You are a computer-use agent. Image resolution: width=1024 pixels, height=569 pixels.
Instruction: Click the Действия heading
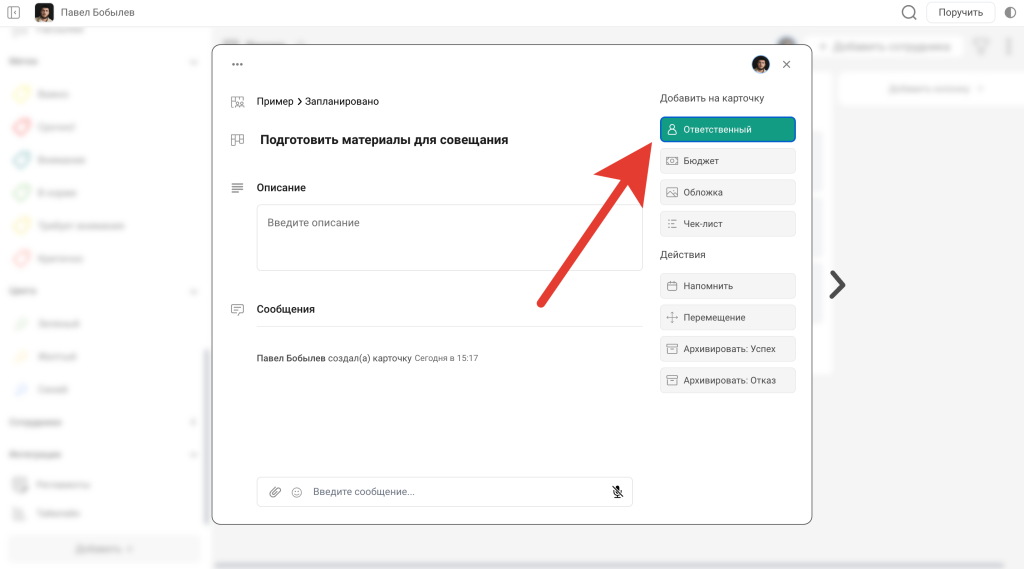(682, 255)
